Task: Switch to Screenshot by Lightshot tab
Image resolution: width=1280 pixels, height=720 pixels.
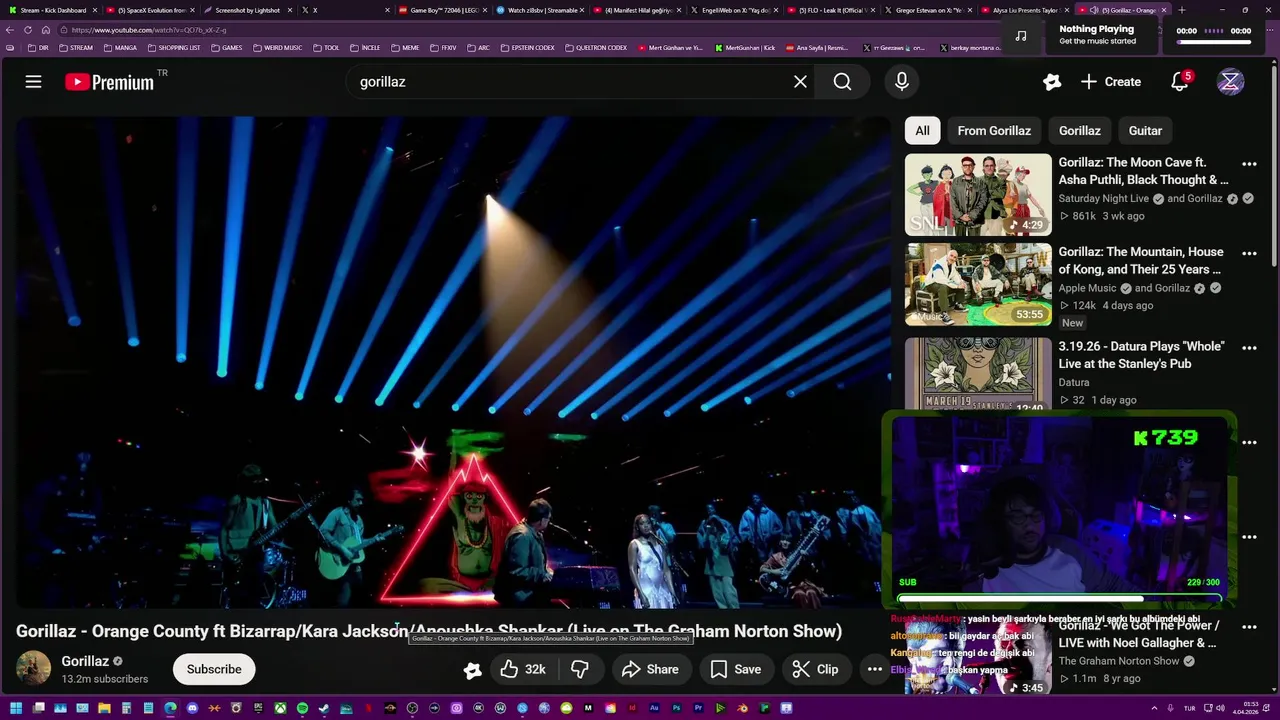Action: coord(248,10)
